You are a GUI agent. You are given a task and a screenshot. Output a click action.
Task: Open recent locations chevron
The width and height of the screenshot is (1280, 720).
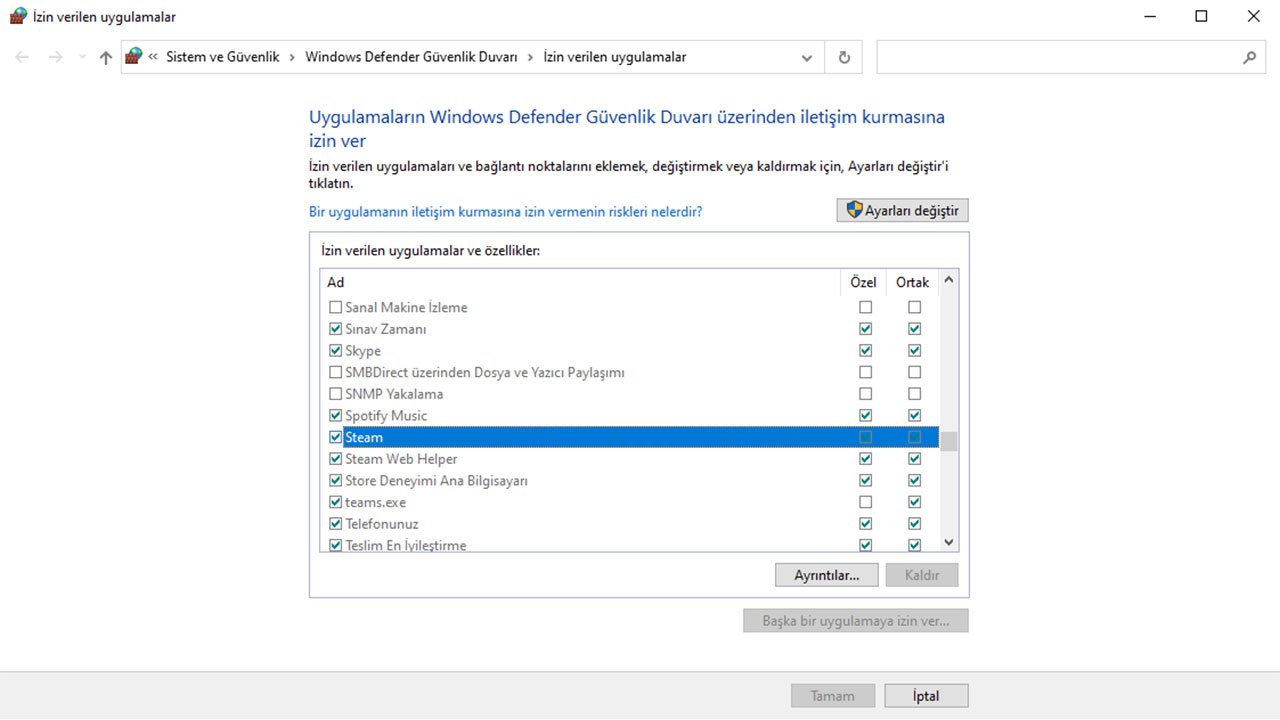pos(82,58)
